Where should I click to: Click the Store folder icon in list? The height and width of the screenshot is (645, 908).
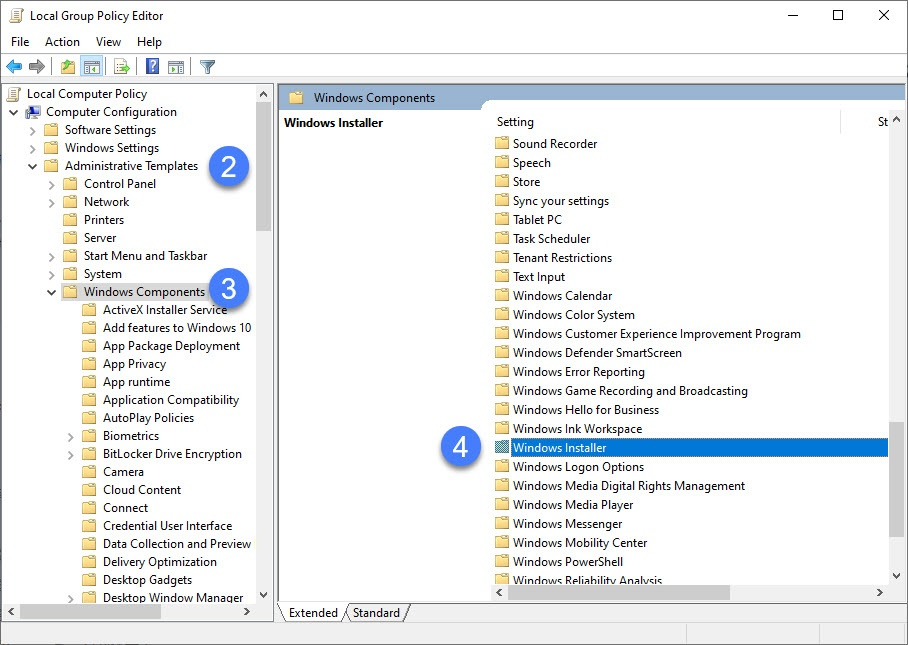pyautogui.click(x=502, y=181)
